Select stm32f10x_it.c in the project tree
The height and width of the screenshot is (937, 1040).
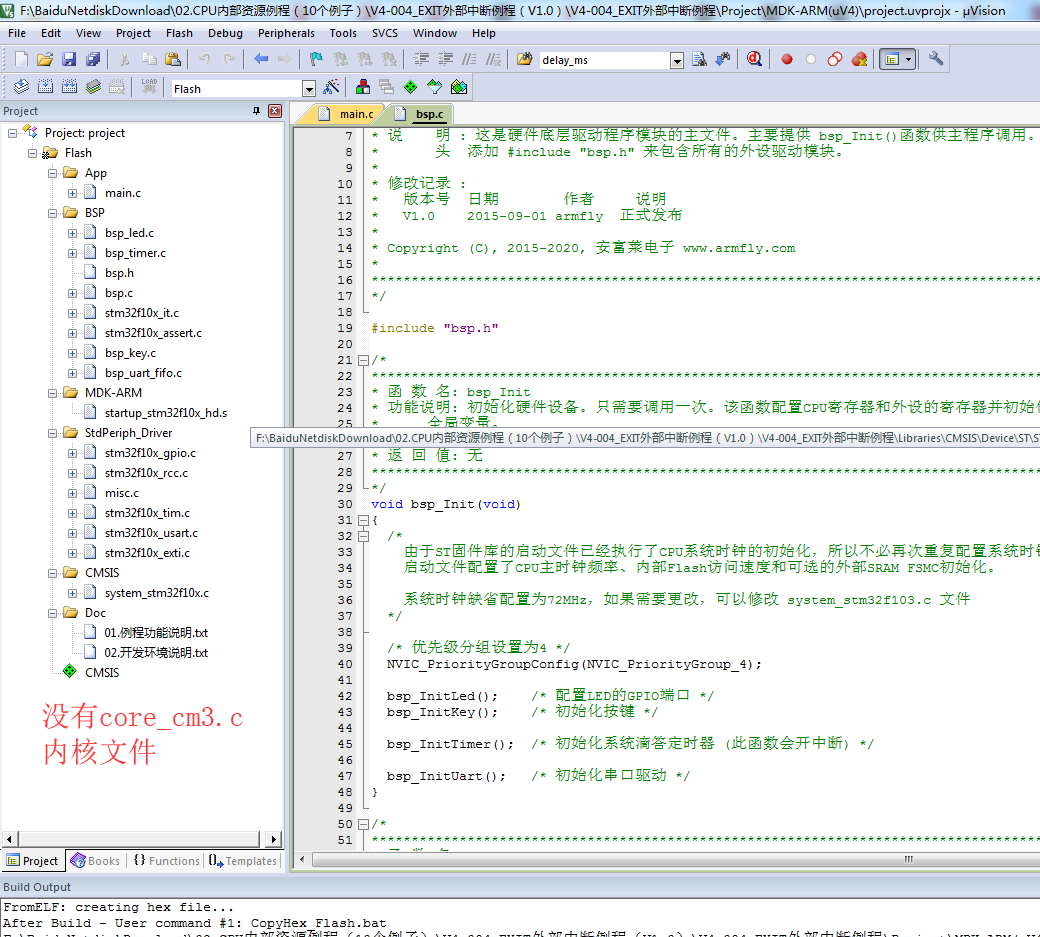click(x=141, y=313)
